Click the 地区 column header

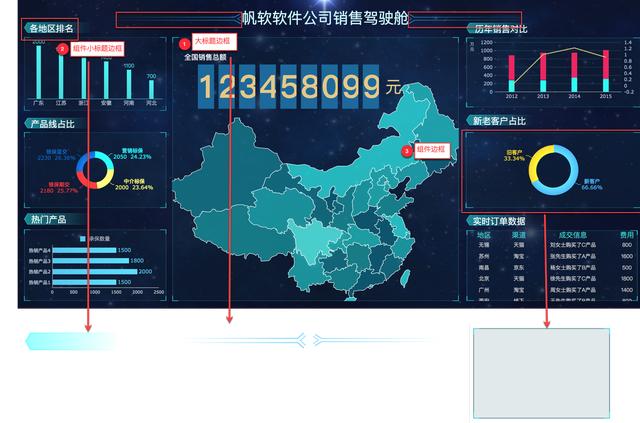pyautogui.click(x=484, y=235)
